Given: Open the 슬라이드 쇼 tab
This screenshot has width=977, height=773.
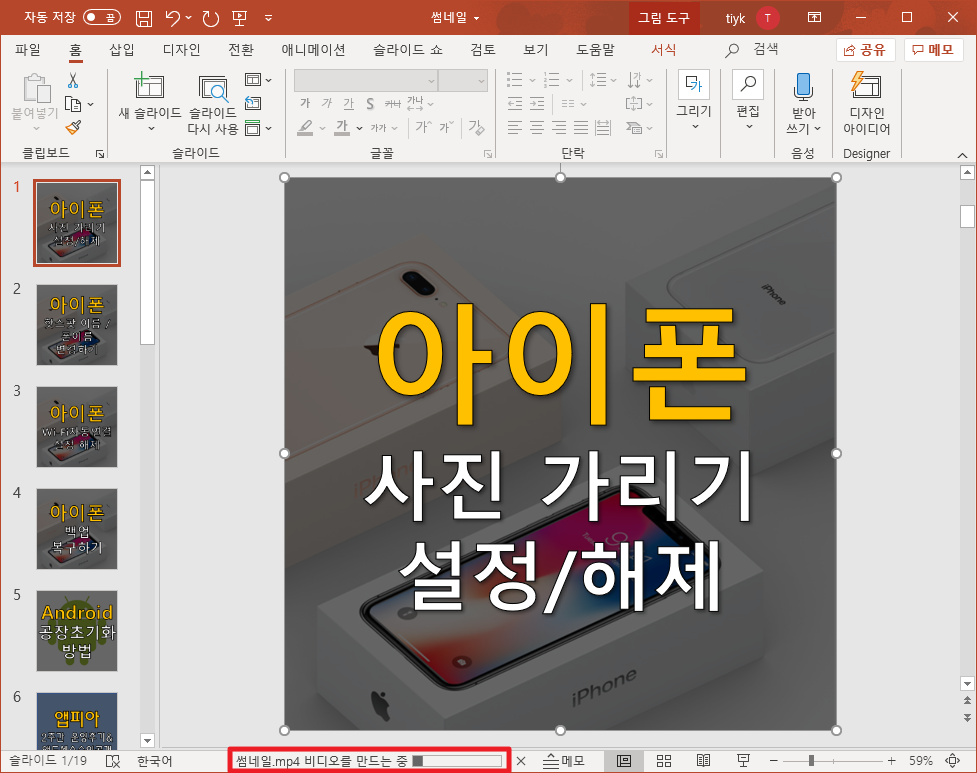Looking at the screenshot, I should click(407, 50).
